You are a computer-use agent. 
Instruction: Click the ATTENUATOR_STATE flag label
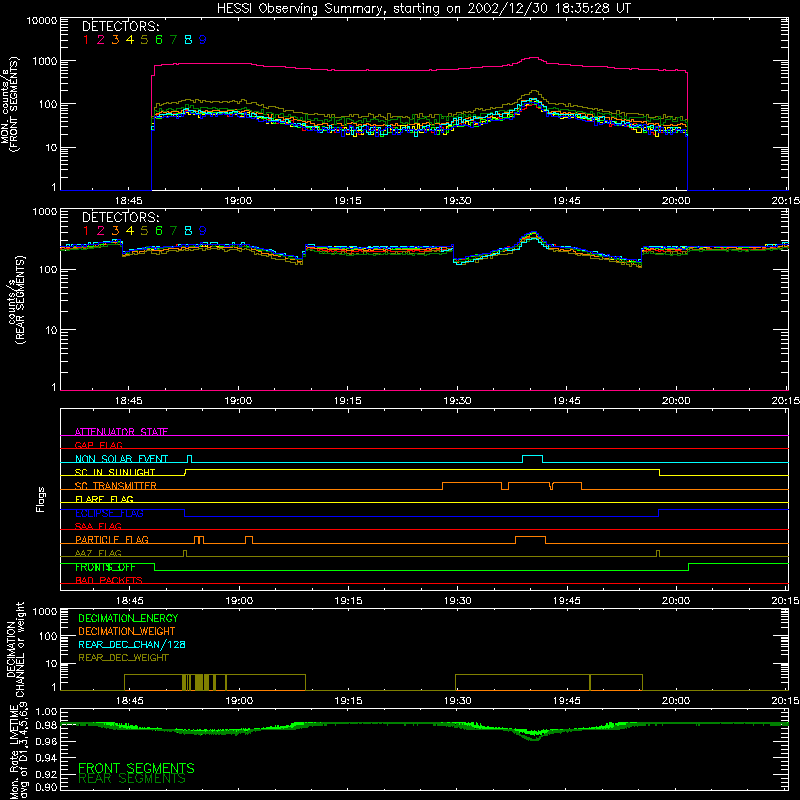[121, 432]
